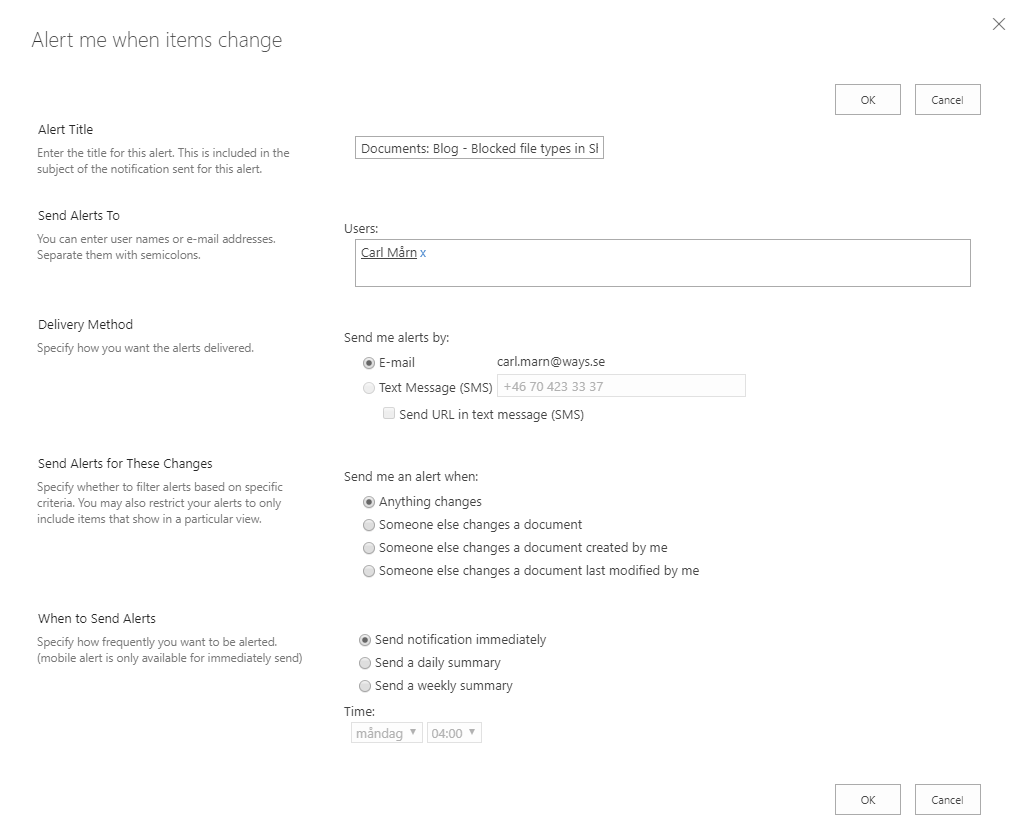
Task: Select the Send a daily summary option
Action: (x=364, y=662)
